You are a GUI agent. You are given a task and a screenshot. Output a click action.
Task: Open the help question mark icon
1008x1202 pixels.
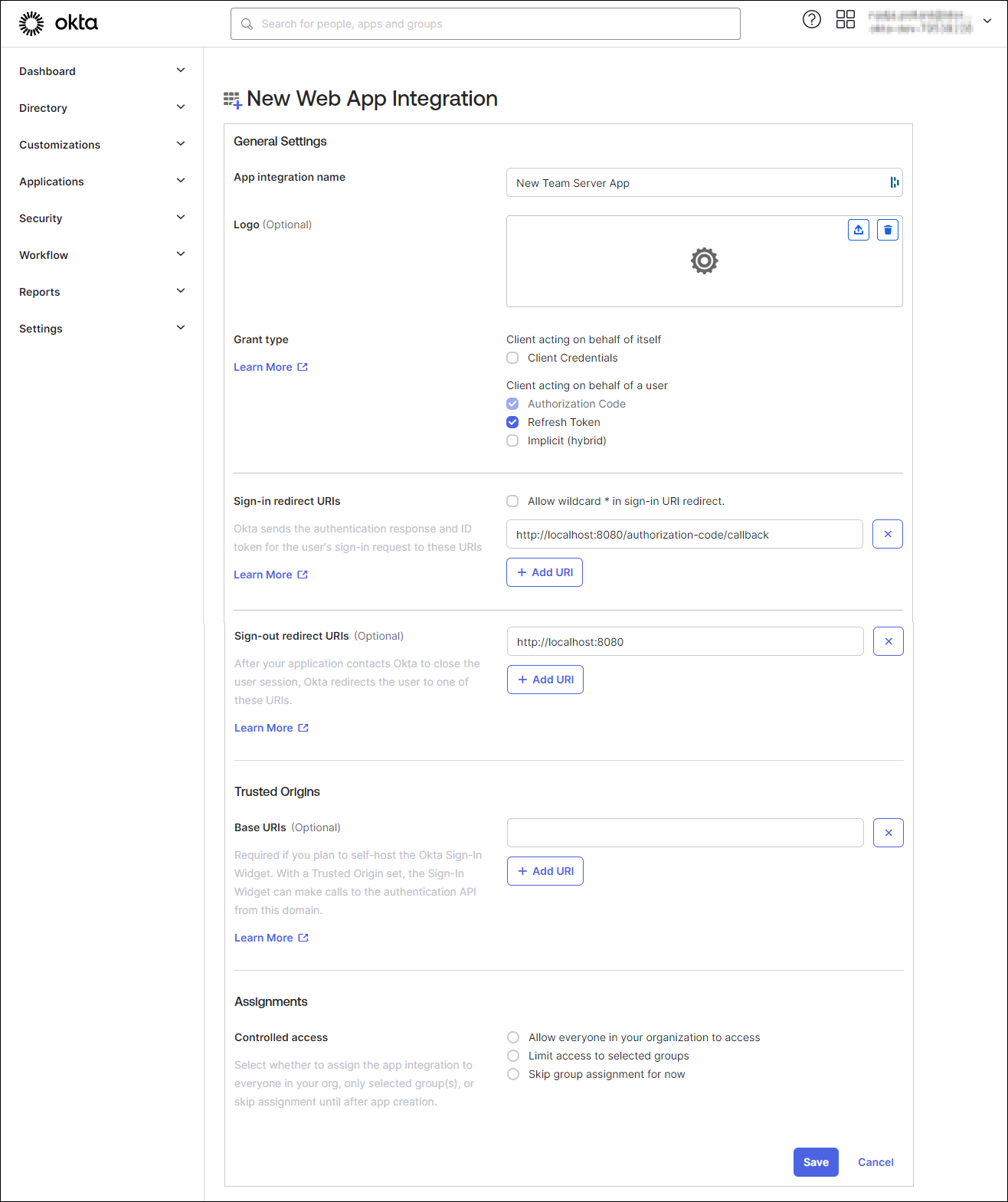(x=811, y=20)
